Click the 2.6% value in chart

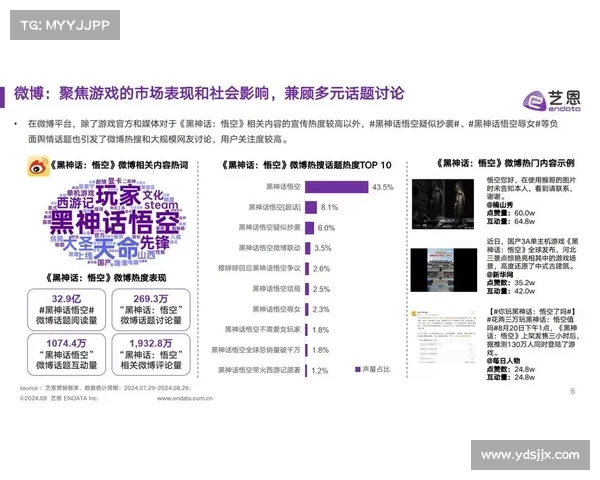tap(321, 269)
